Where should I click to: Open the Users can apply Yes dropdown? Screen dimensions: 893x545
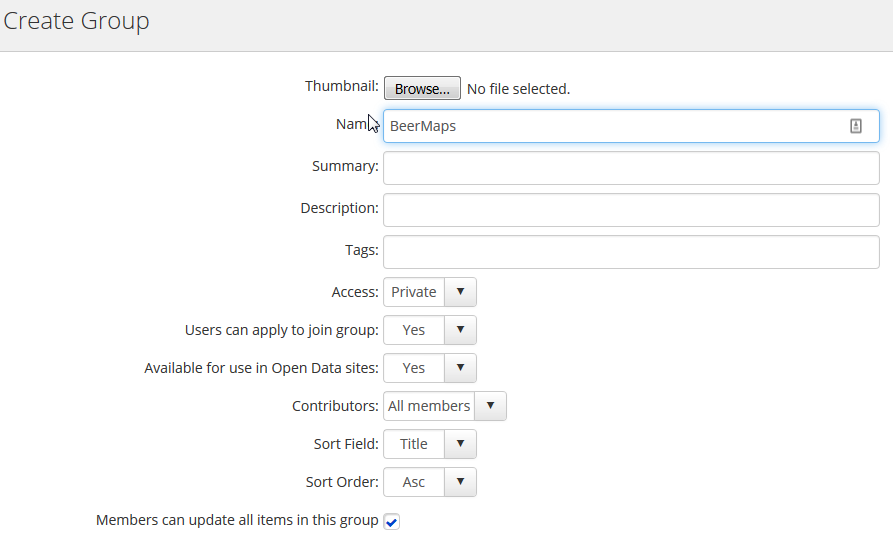[x=414, y=330]
